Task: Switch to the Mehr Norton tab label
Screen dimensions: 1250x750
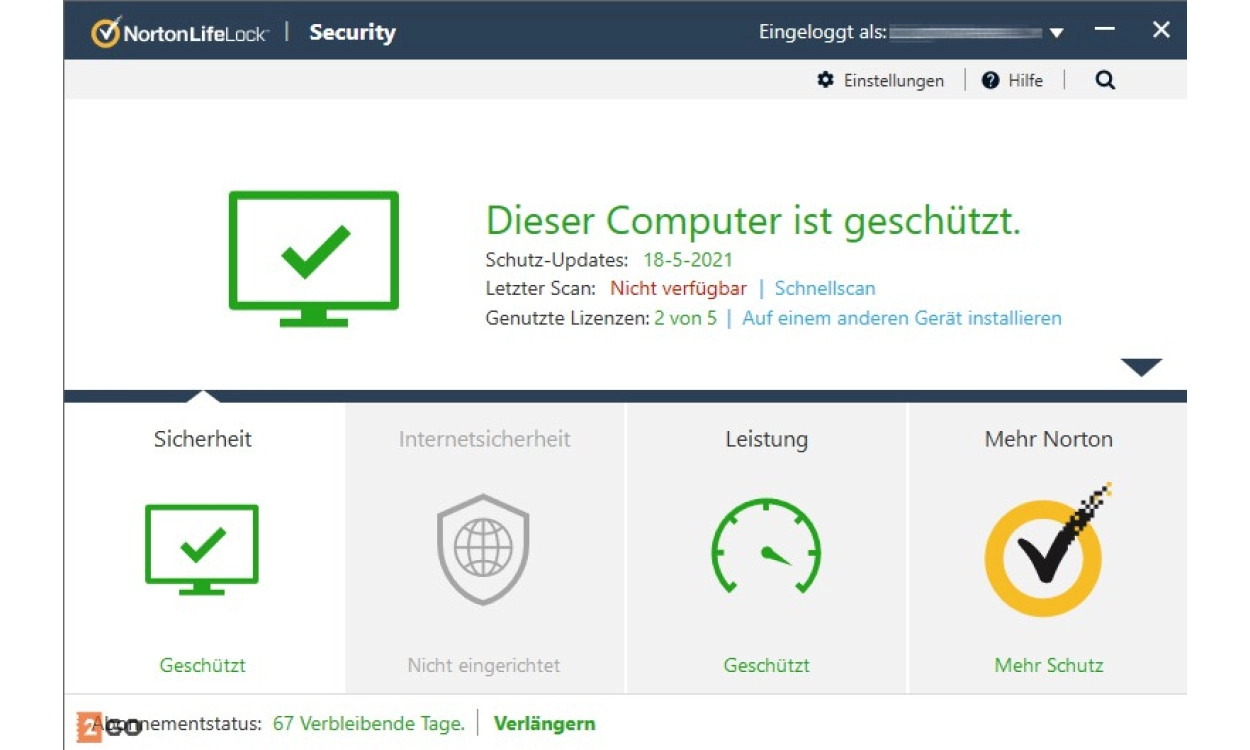Action: point(1048,439)
